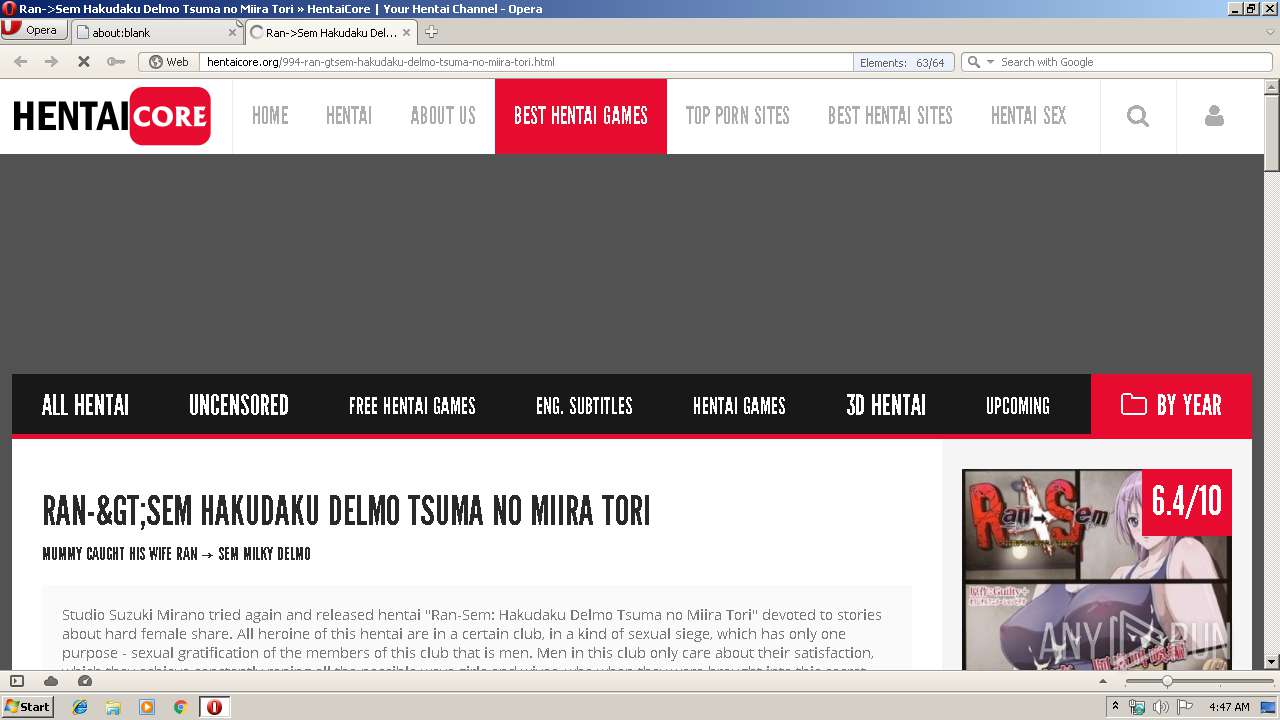Click the Action Center flag icon

pos(1185,707)
